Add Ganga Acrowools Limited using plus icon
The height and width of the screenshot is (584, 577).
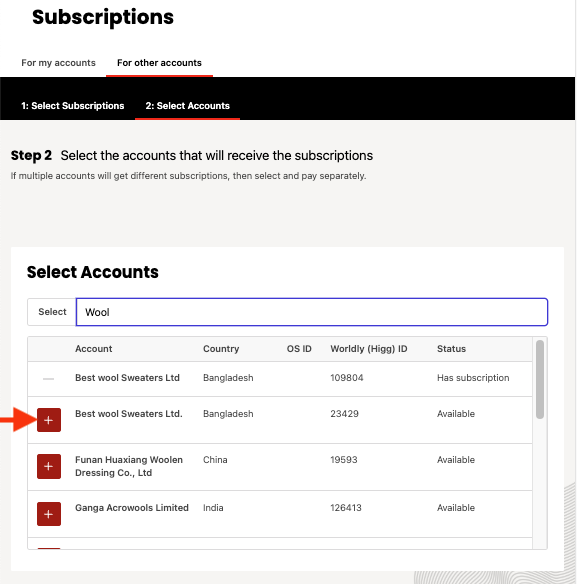pos(49,514)
